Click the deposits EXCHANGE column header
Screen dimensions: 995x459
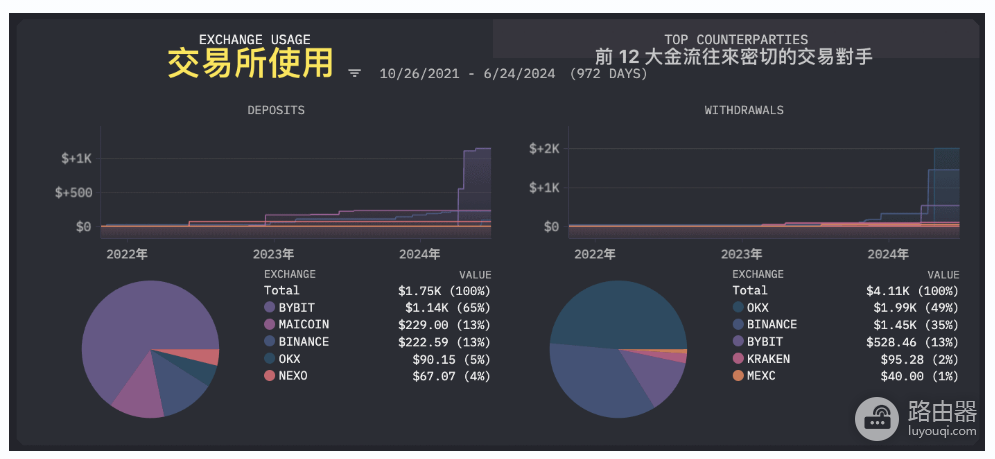tap(289, 274)
